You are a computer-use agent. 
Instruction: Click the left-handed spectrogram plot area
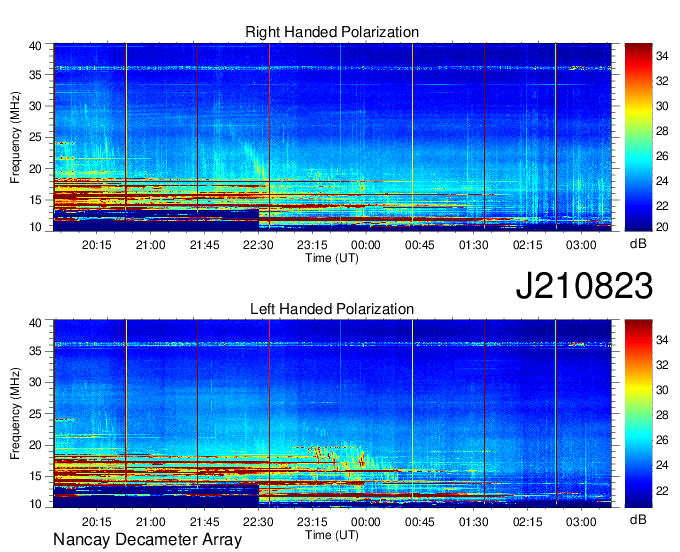click(332, 414)
